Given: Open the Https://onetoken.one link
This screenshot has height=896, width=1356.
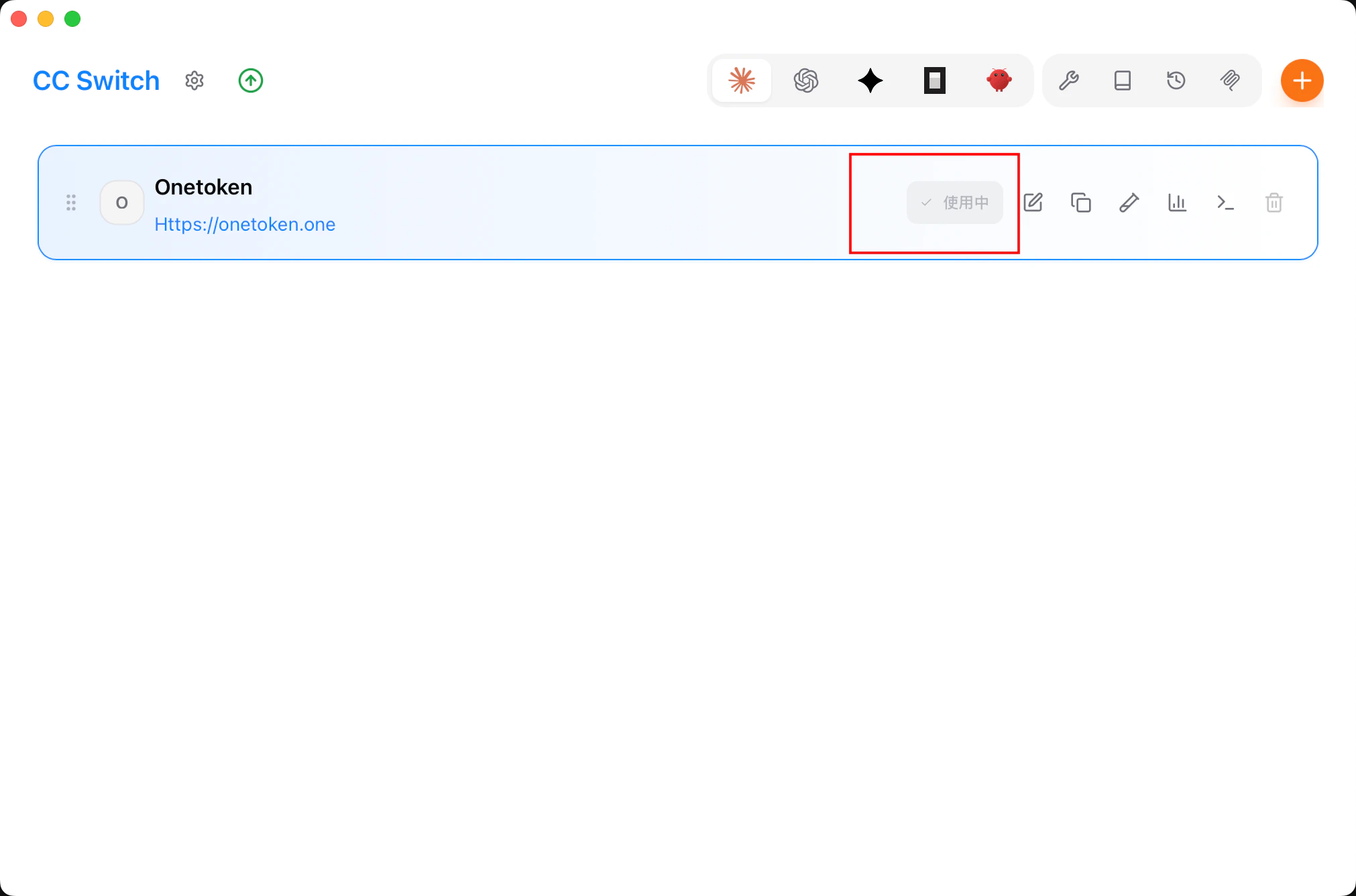Looking at the screenshot, I should click(245, 225).
